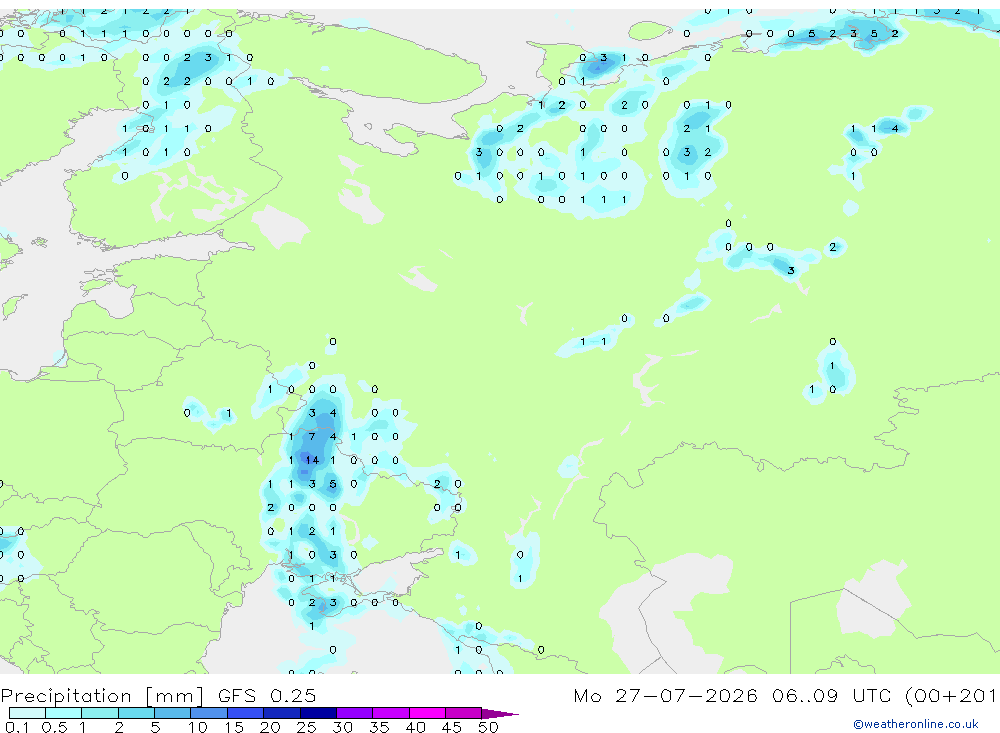Click the 'GFS 0.25' model label
The width and height of the screenshot is (1000, 733).
(267, 695)
